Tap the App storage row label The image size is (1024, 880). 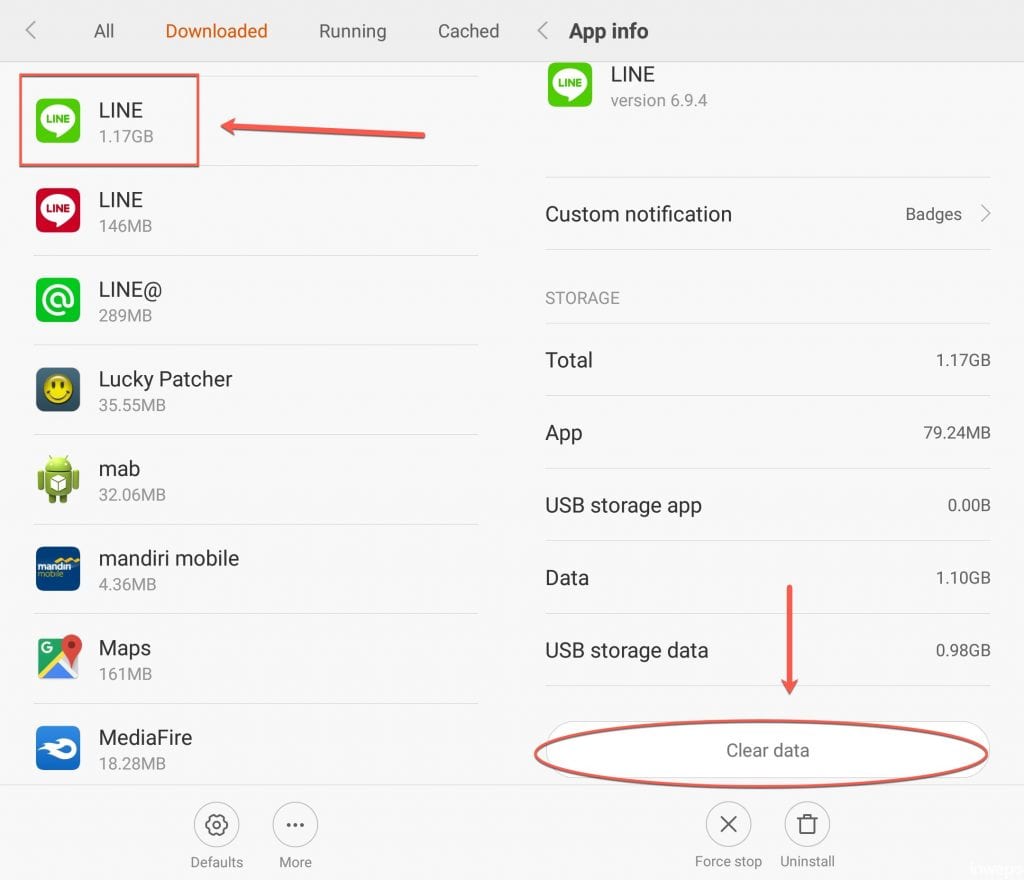[564, 433]
